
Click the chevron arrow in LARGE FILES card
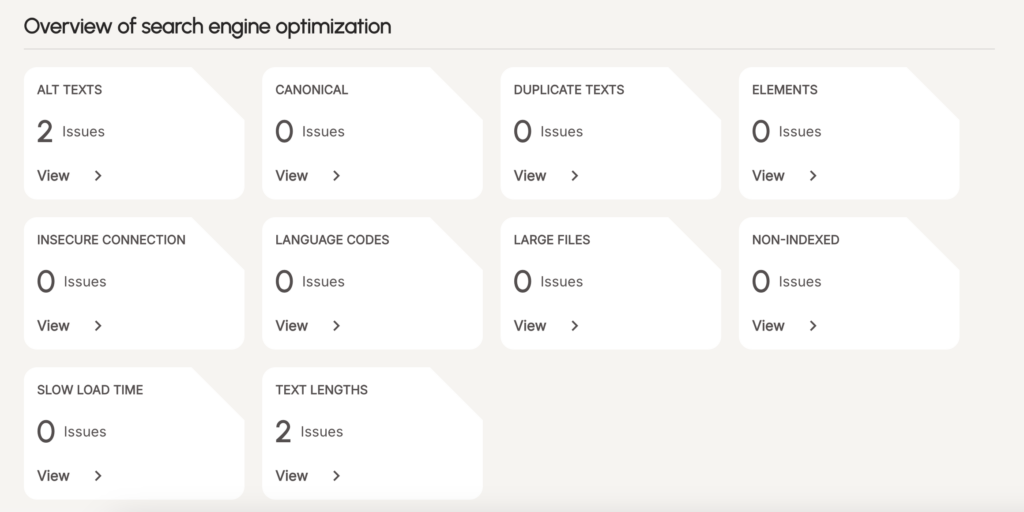click(x=575, y=326)
